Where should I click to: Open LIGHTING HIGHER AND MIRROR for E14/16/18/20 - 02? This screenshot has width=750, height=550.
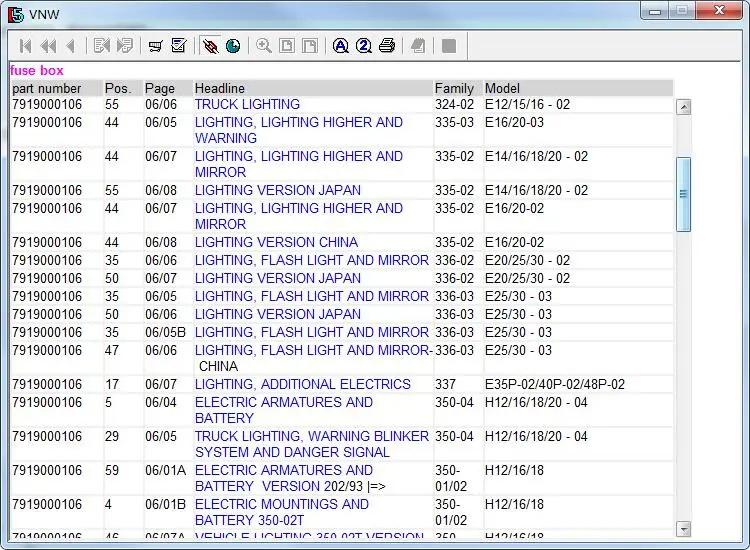pyautogui.click(x=298, y=164)
